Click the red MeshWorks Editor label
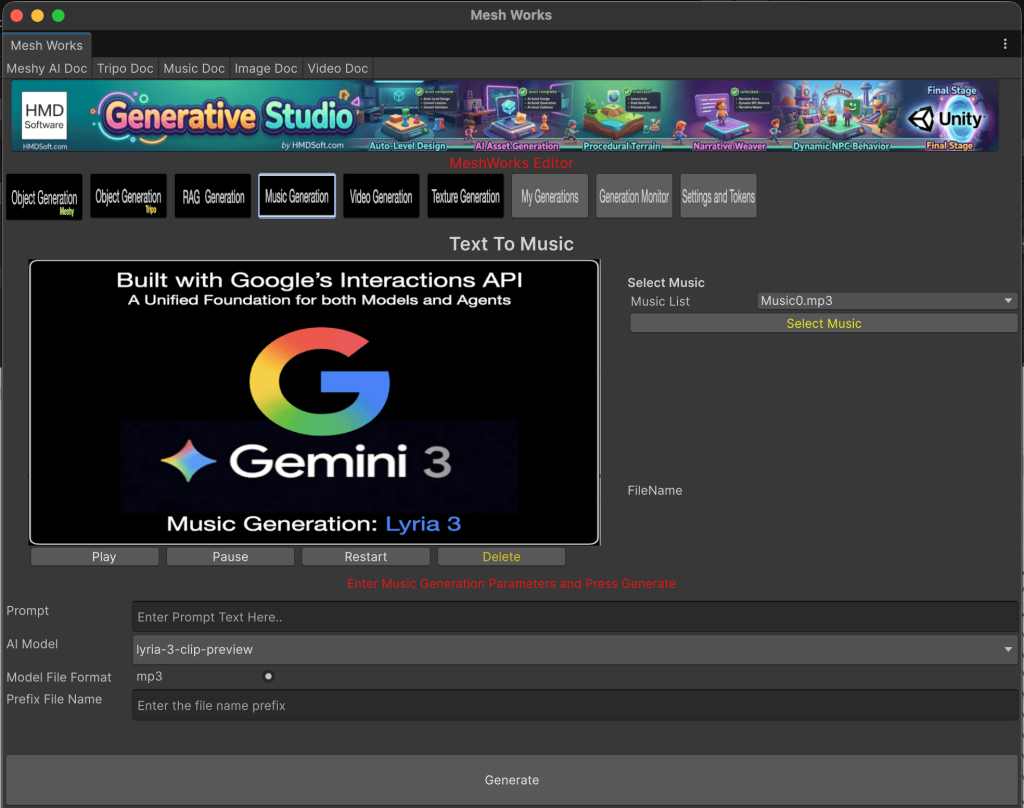1024x808 pixels. (511, 163)
